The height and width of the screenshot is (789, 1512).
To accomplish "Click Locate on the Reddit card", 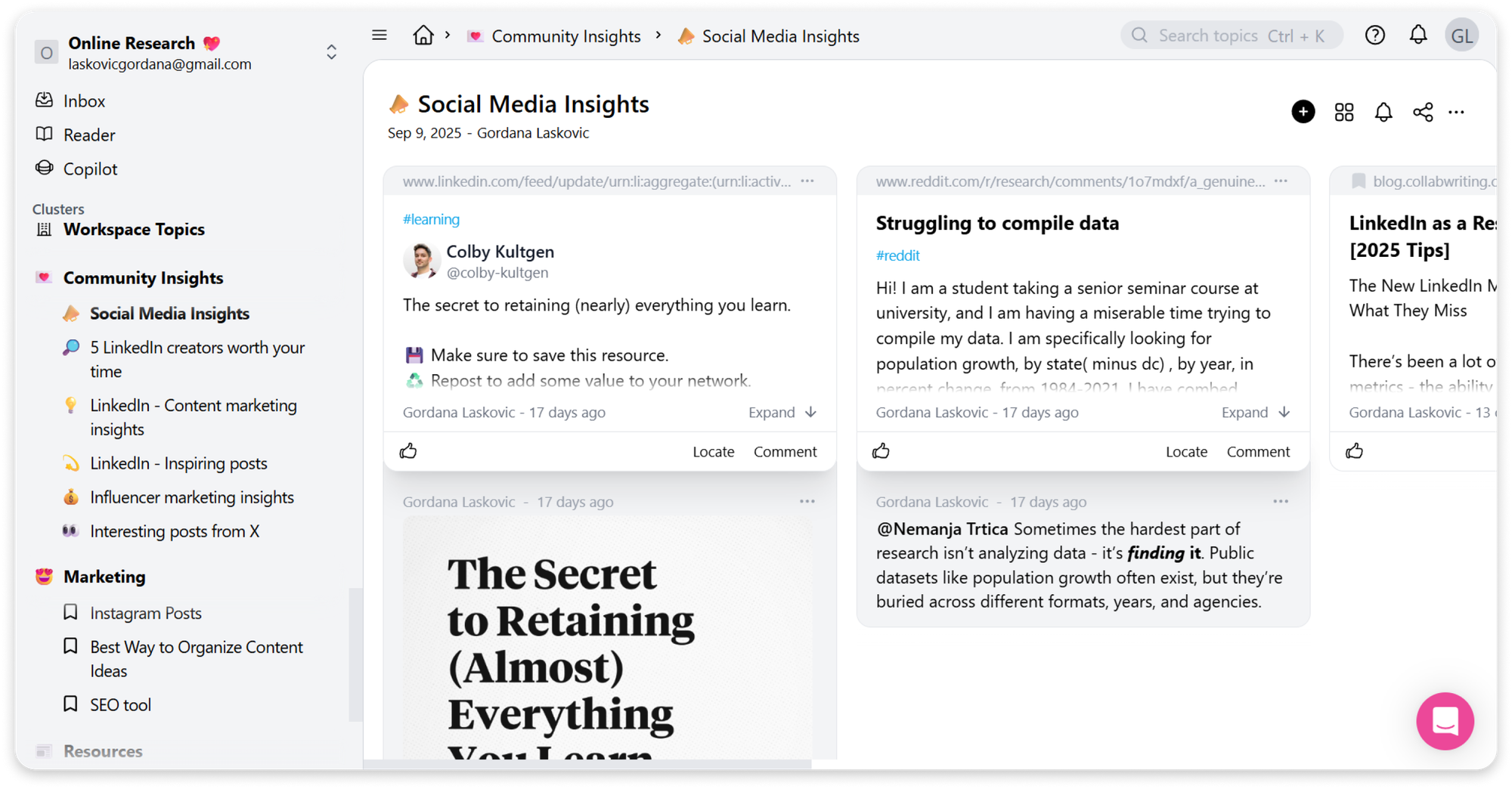I will tap(1186, 451).
